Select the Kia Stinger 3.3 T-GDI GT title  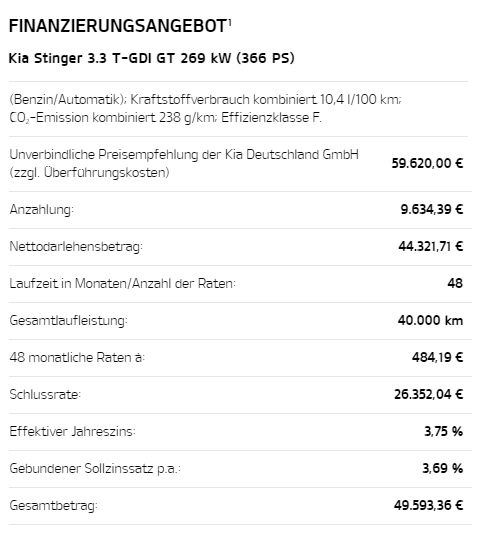[151, 58]
